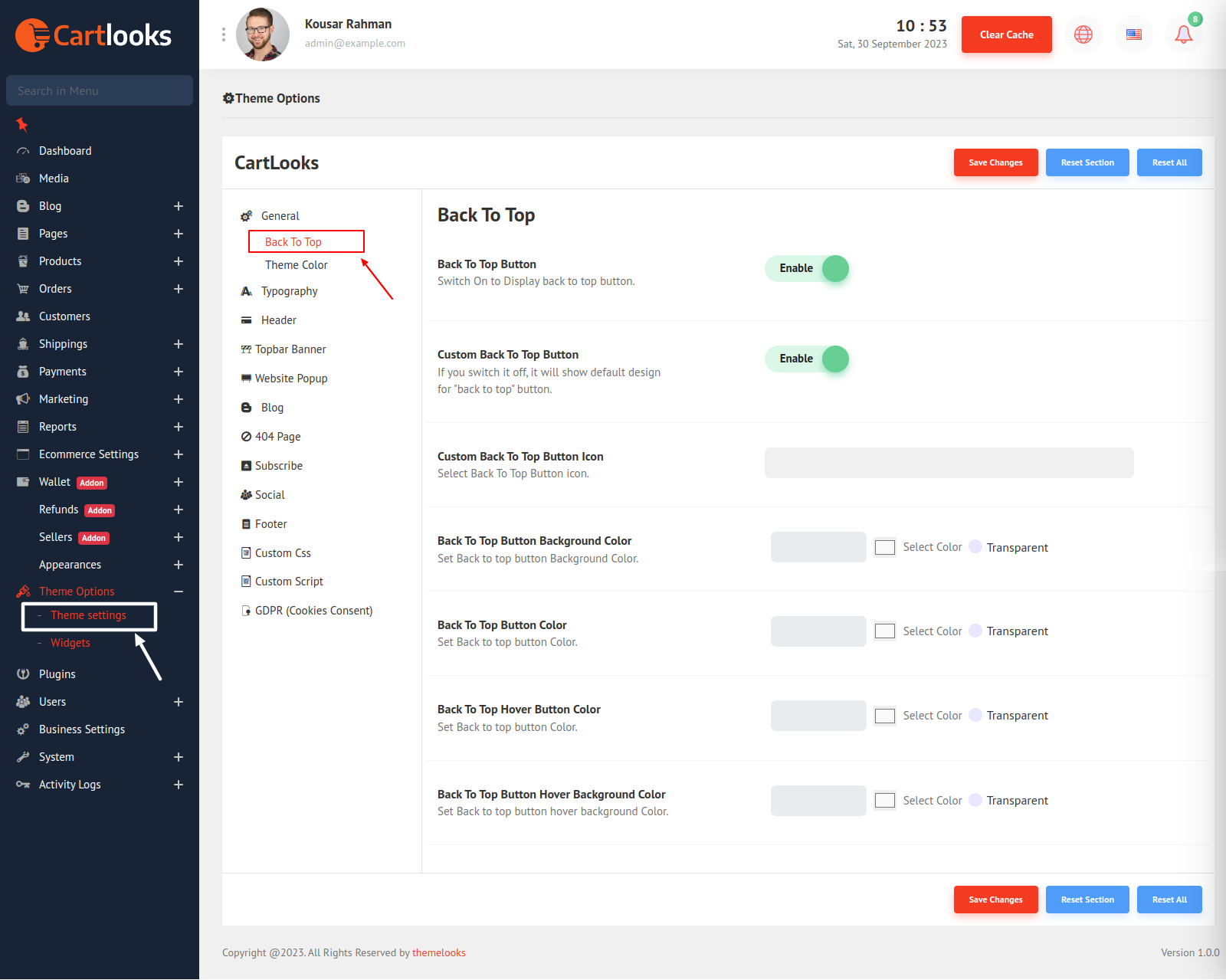Viewport: 1226px width, 980px height.
Task: Expand the Products submenu
Action: click(178, 261)
